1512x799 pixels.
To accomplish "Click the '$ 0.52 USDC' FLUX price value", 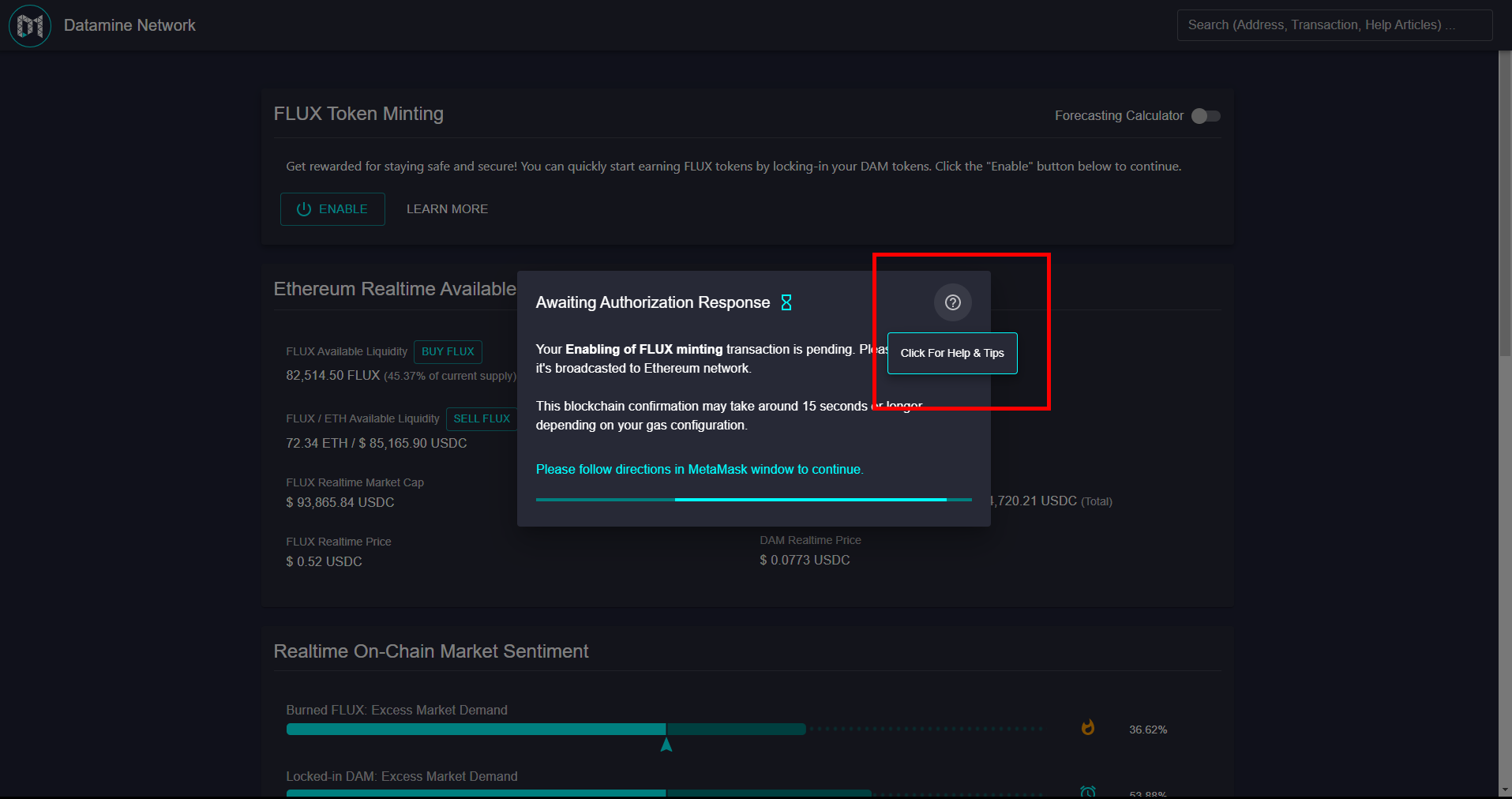I will (324, 561).
